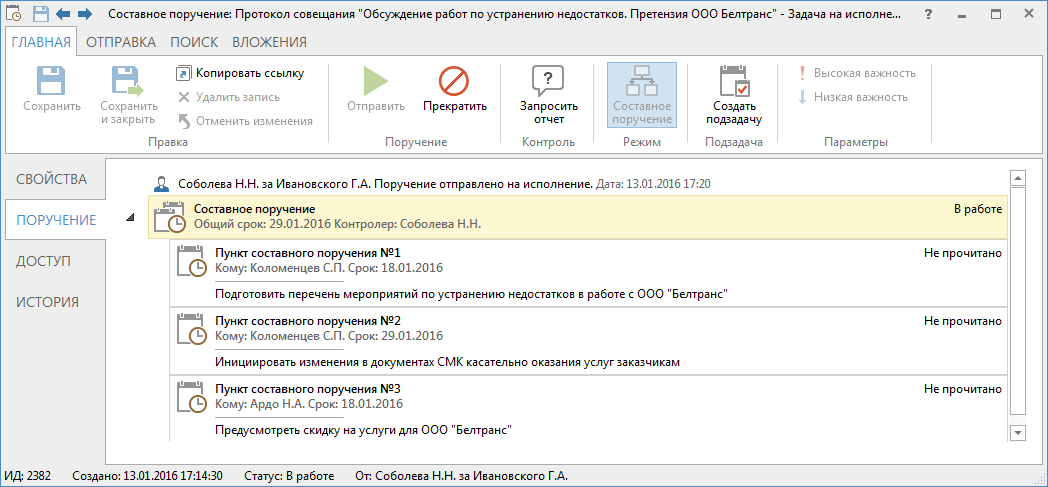Click the save icon in title bar

pos(40,14)
